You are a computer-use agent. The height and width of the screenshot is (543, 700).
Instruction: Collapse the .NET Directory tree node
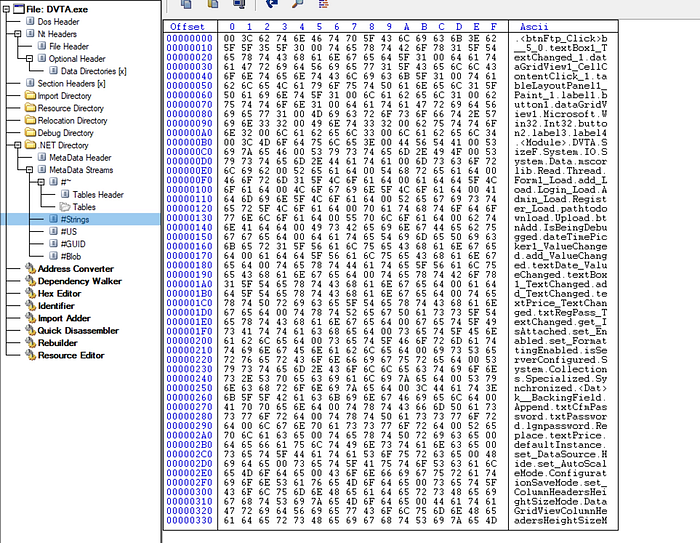pos(18,145)
